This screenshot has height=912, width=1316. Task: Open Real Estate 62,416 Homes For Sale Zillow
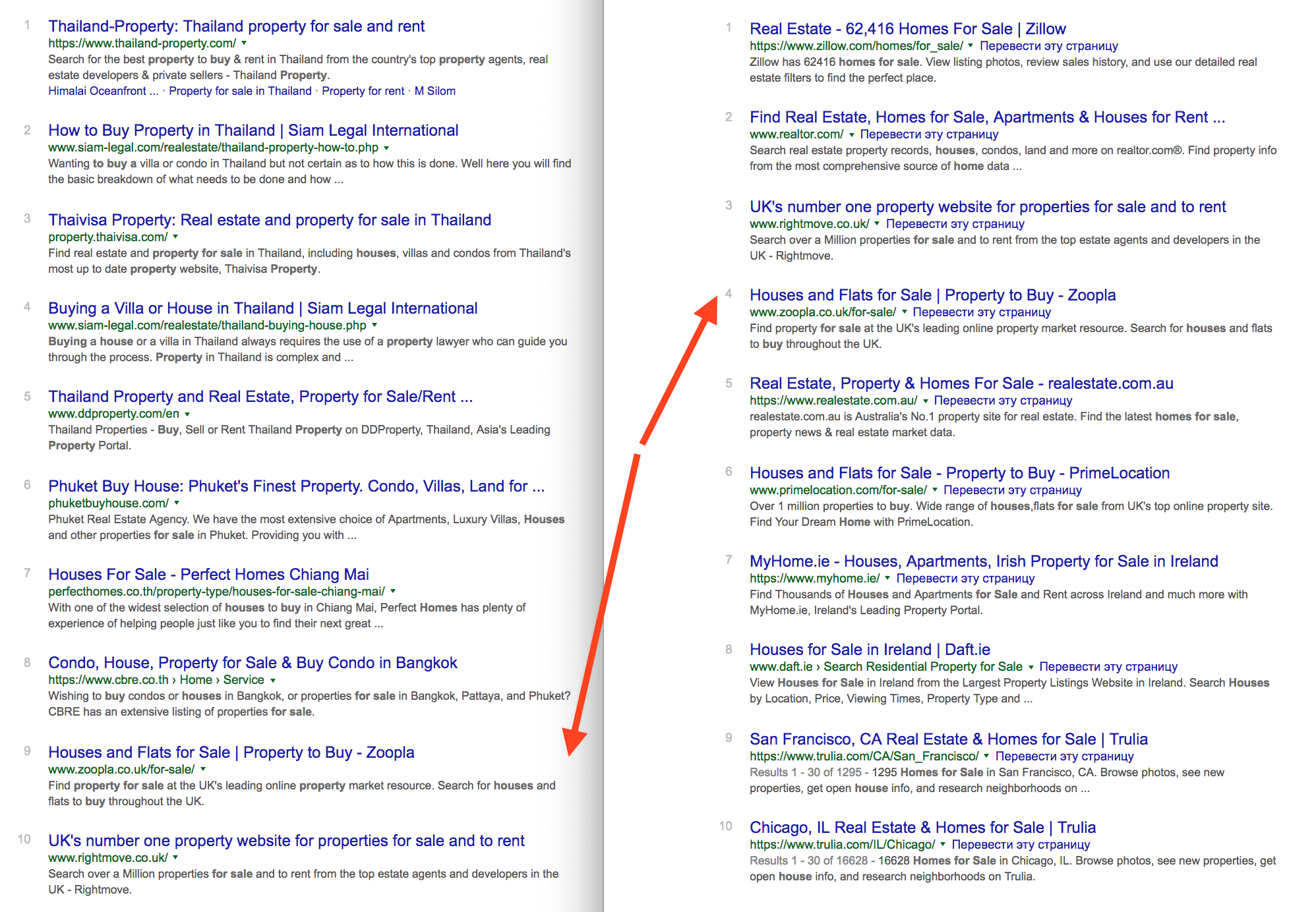click(907, 29)
